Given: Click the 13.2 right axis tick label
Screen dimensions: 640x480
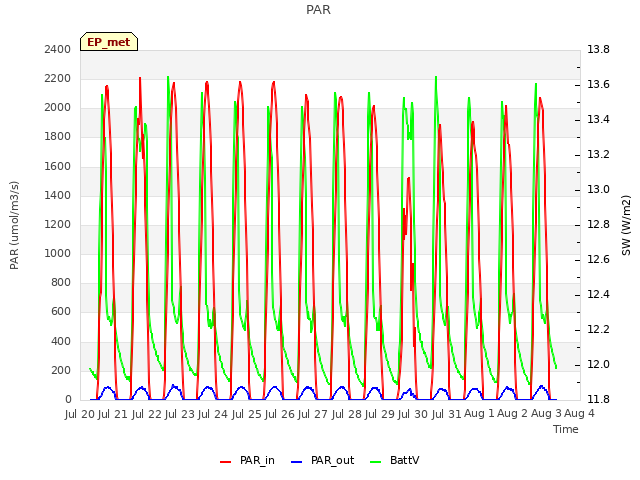Looking at the screenshot, I should [598, 155].
